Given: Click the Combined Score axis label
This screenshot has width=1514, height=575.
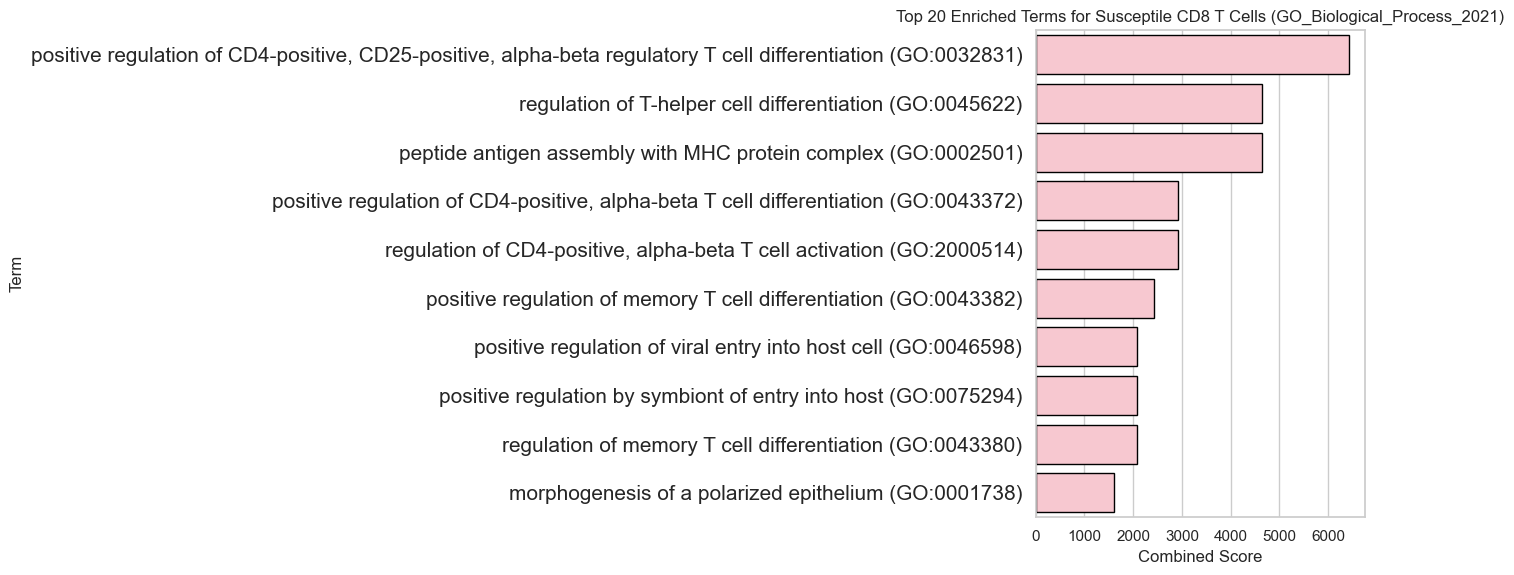Looking at the screenshot, I should click(1200, 556).
